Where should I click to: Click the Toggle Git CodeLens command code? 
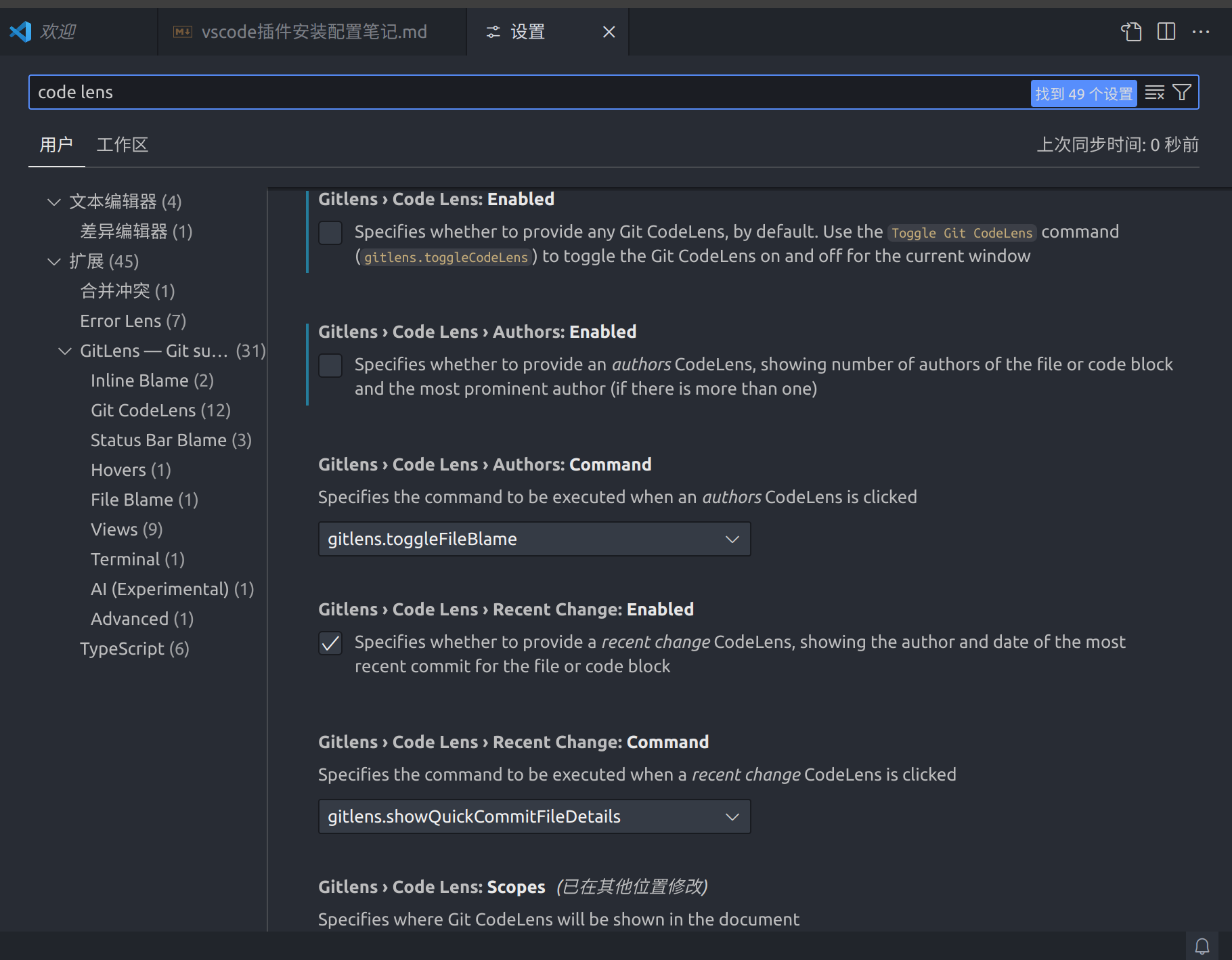[962, 233]
